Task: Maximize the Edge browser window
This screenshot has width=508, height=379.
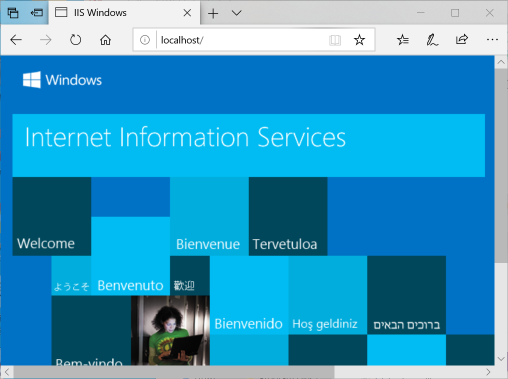Action: 455,13
